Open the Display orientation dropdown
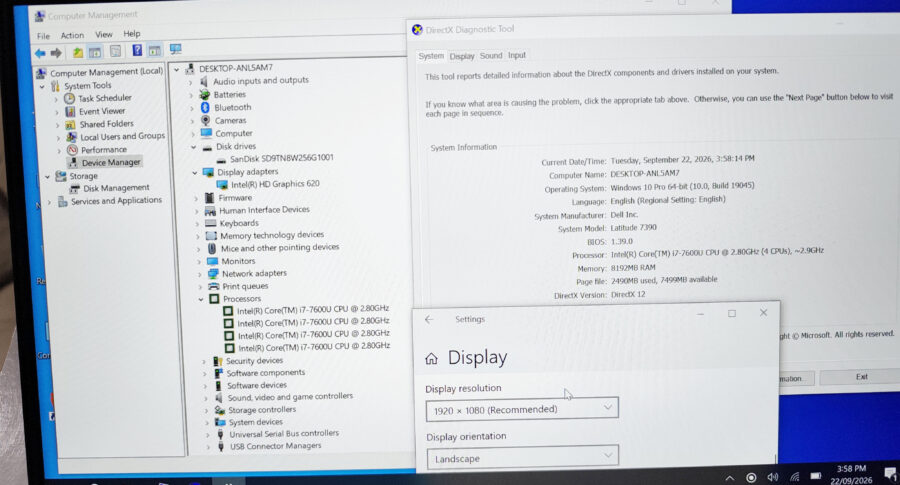This screenshot has height=485, width=900. [522, 458]
